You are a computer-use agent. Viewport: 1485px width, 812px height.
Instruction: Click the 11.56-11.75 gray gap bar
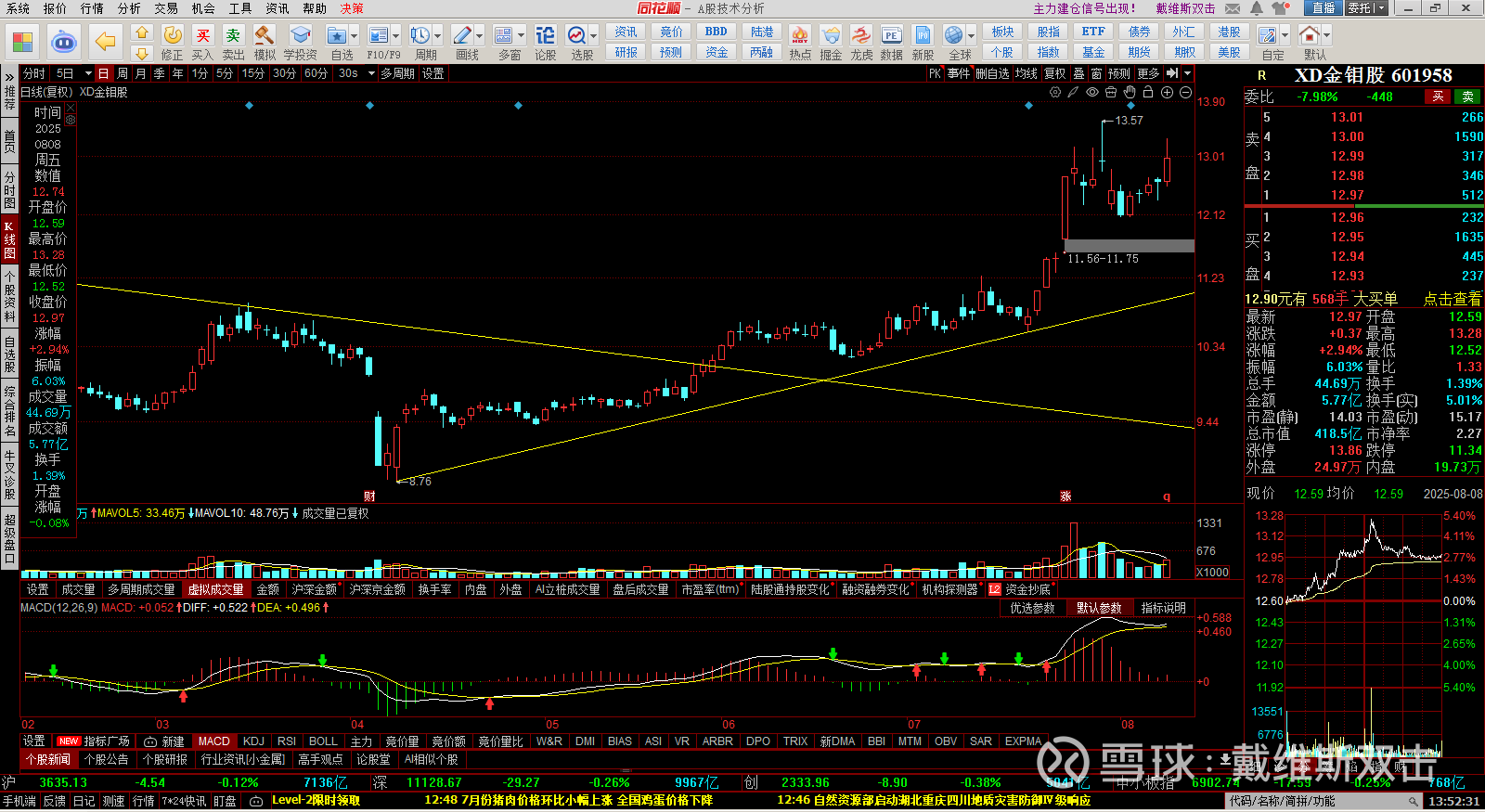(1130, 246)
